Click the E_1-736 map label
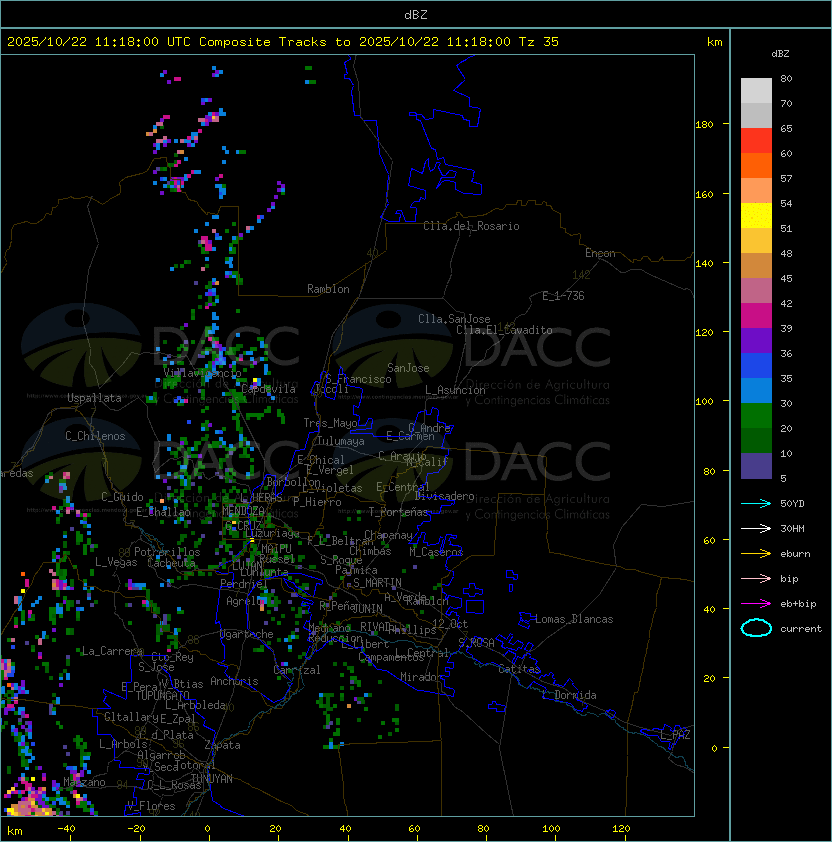 563,296
